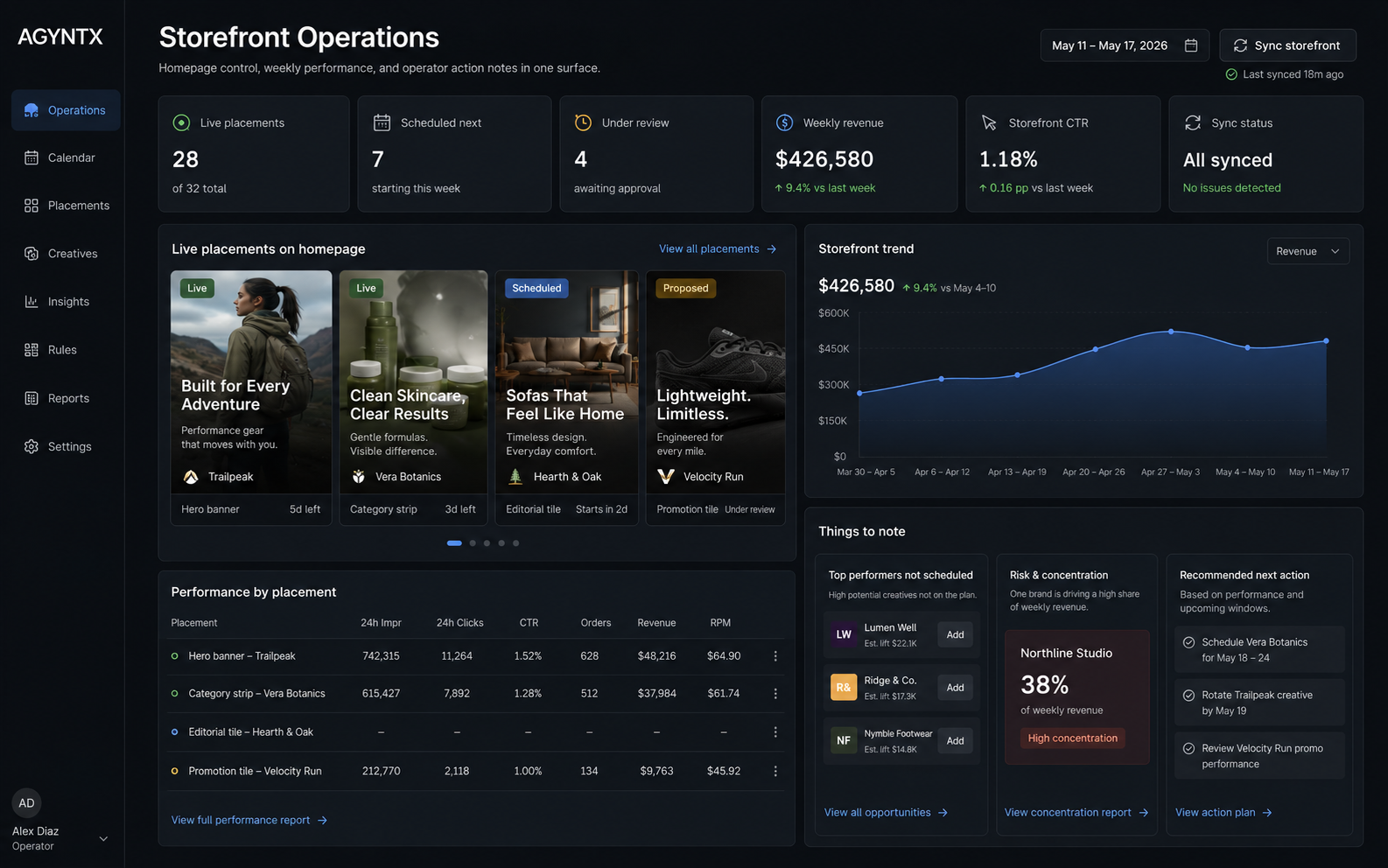Click the Rules sidebar icon

[x=32, y=350]
